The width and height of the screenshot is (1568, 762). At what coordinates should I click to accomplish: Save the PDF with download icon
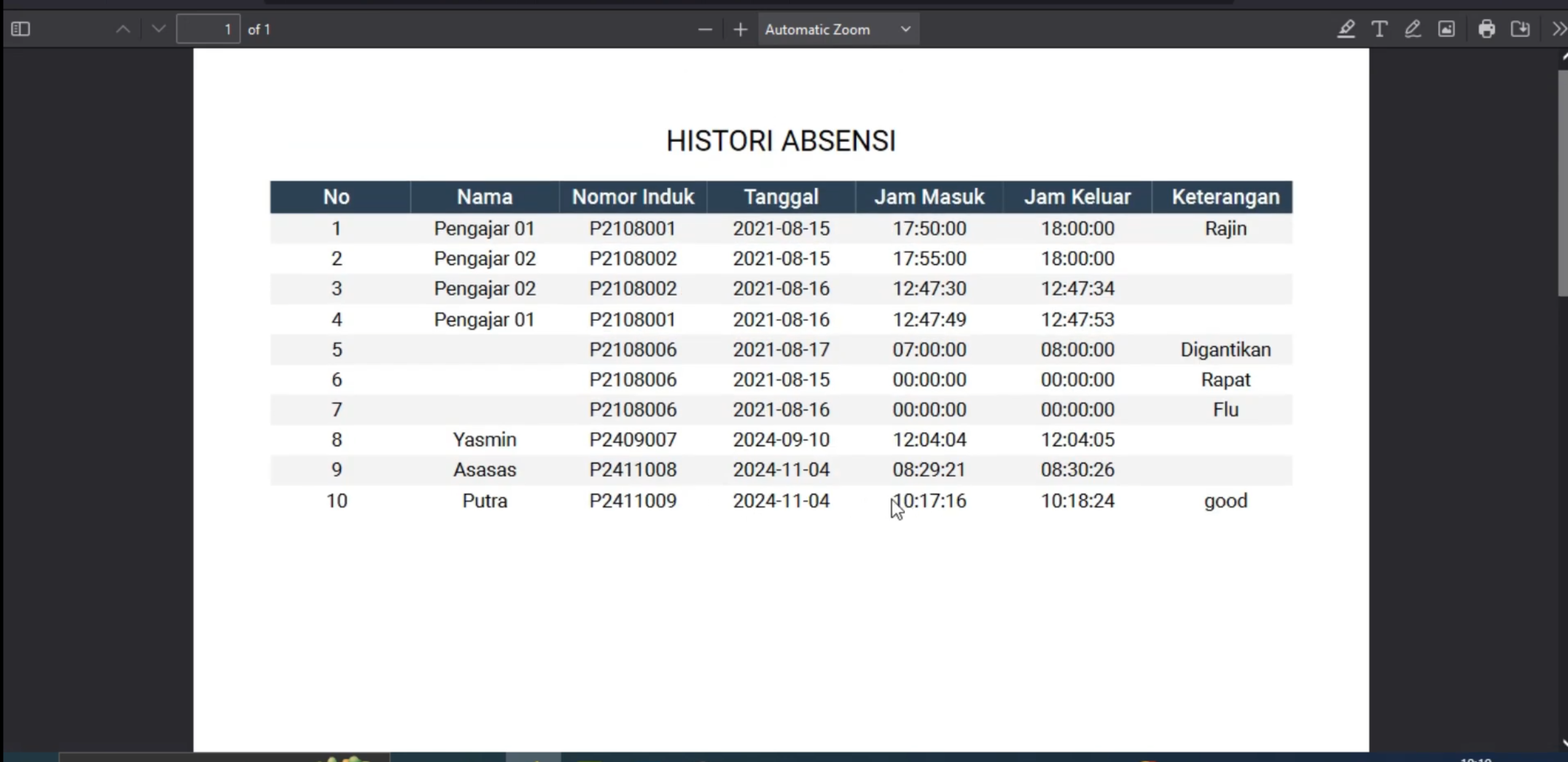coord(1521,29)
